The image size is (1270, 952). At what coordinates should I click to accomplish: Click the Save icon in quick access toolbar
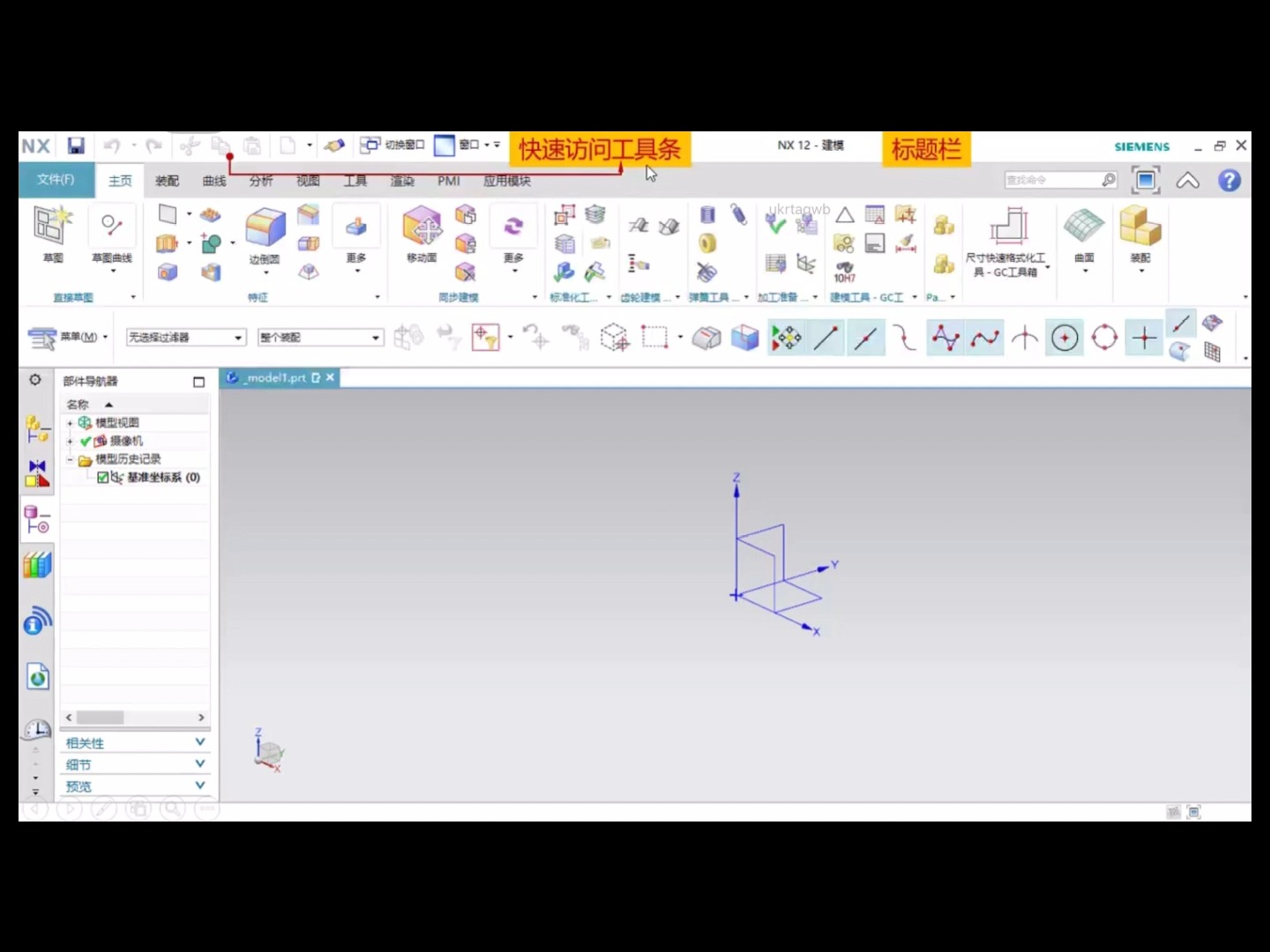coord(76,145)
